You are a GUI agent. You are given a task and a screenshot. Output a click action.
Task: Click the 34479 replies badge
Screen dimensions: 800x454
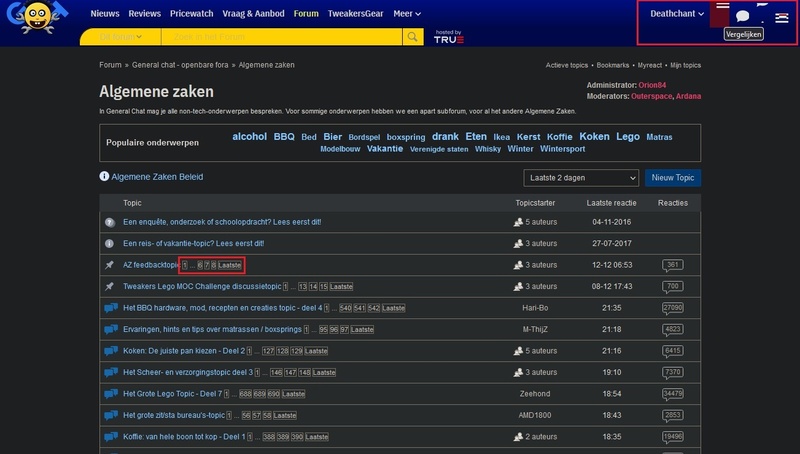pos(672,394)
